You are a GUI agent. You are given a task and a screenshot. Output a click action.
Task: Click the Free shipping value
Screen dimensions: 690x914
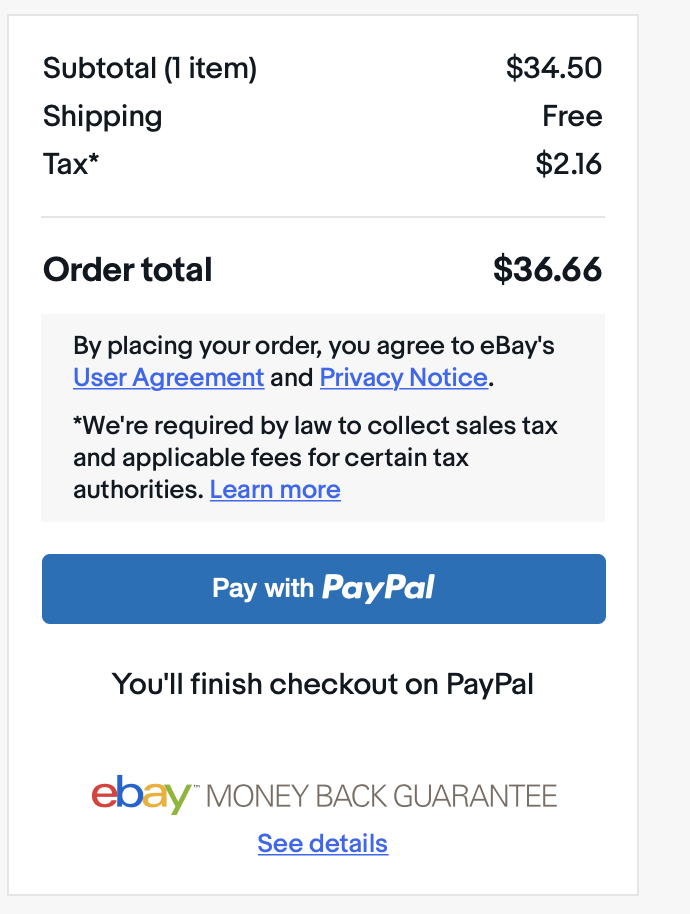(x=572, y=115)
